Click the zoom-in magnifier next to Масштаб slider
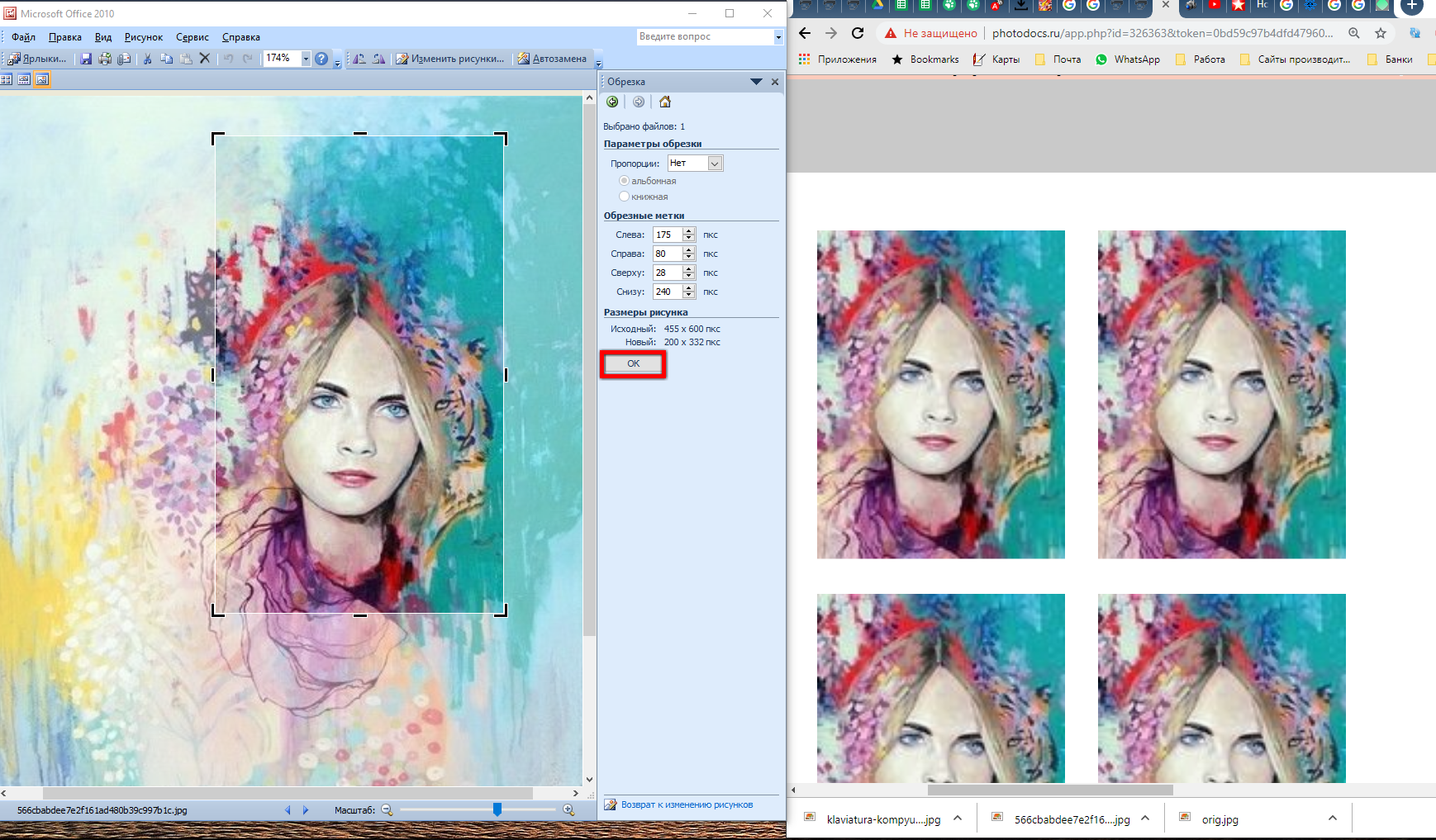Viewport: 1436px width, 840px height. coord(568,810)
